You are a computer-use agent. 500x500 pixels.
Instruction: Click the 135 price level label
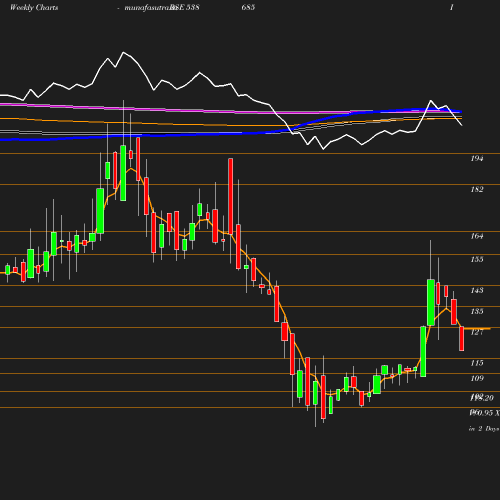click(477, 311)
